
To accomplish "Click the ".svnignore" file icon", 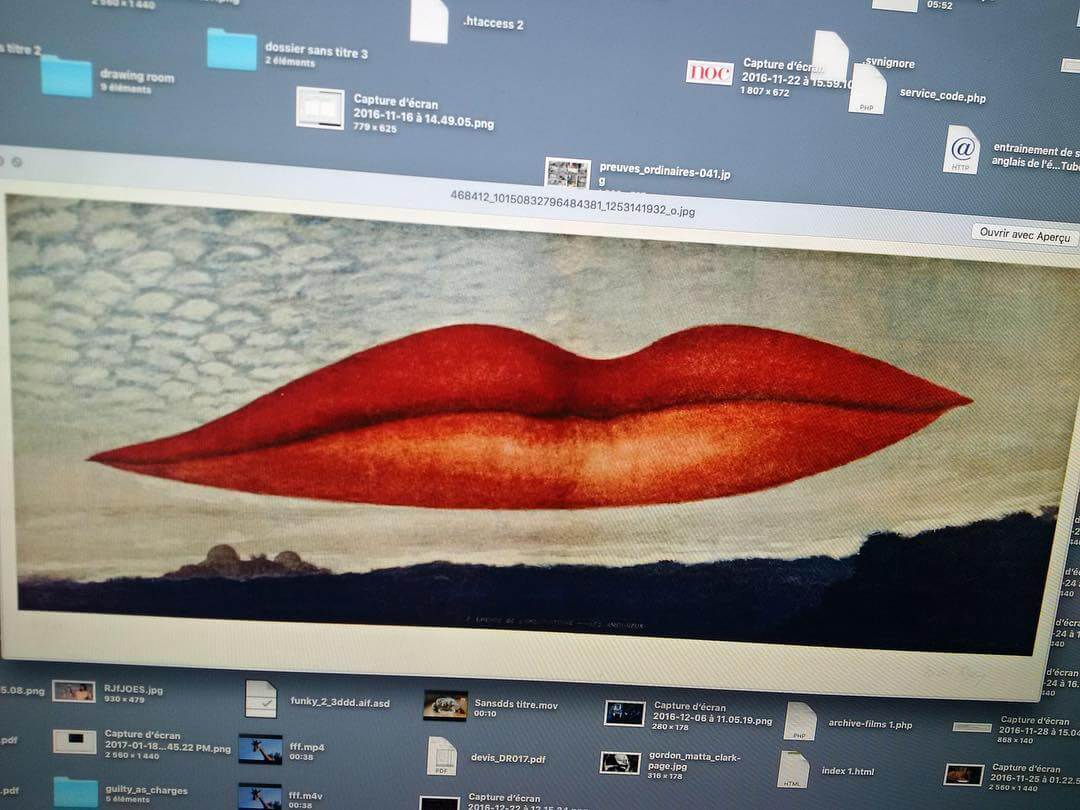I will [x=830, y=54].
